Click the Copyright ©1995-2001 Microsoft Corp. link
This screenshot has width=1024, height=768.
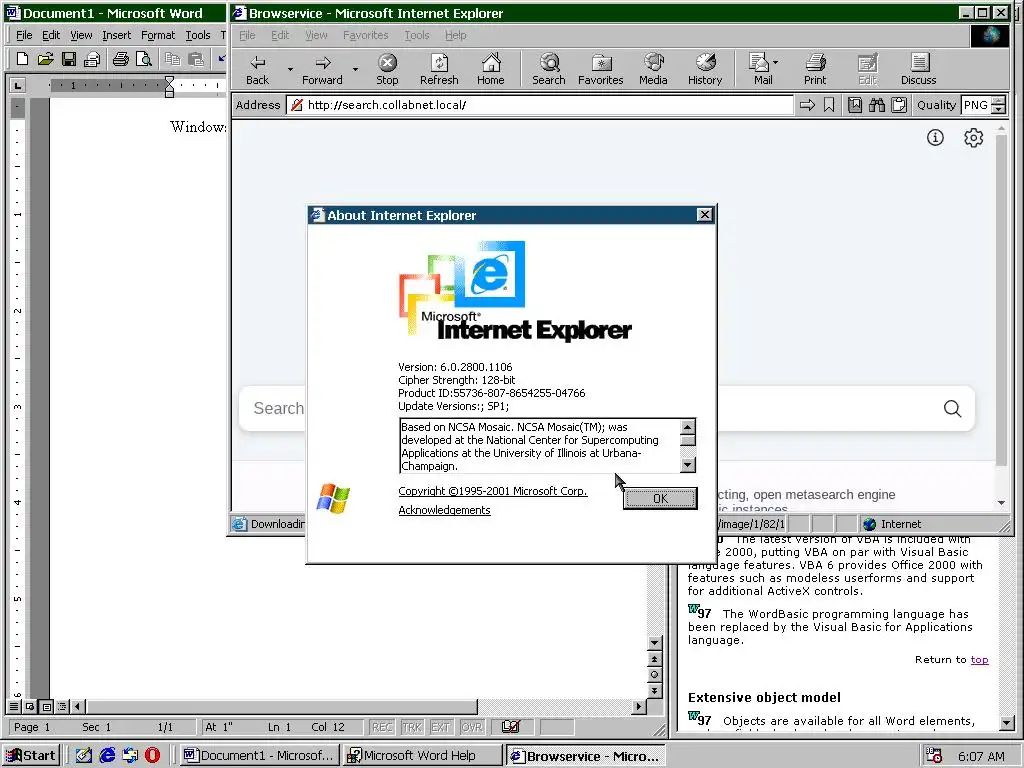tap(492, 491)
